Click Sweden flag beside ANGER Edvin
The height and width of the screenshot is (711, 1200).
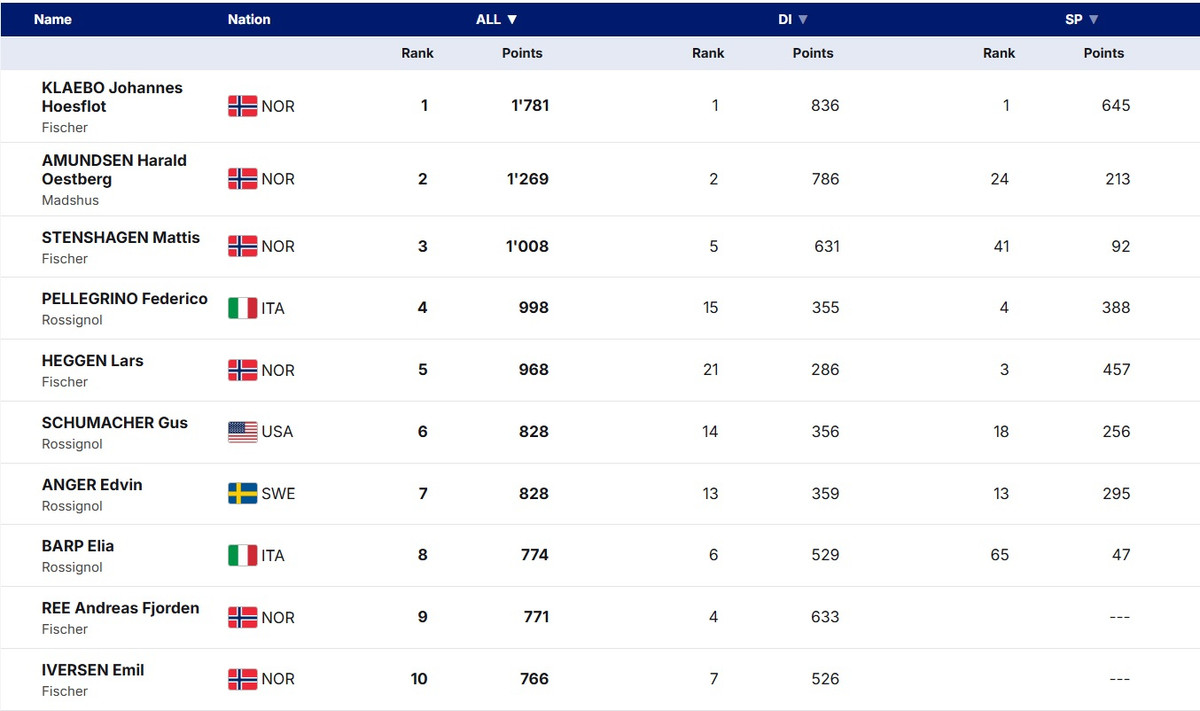pos(242,493)
